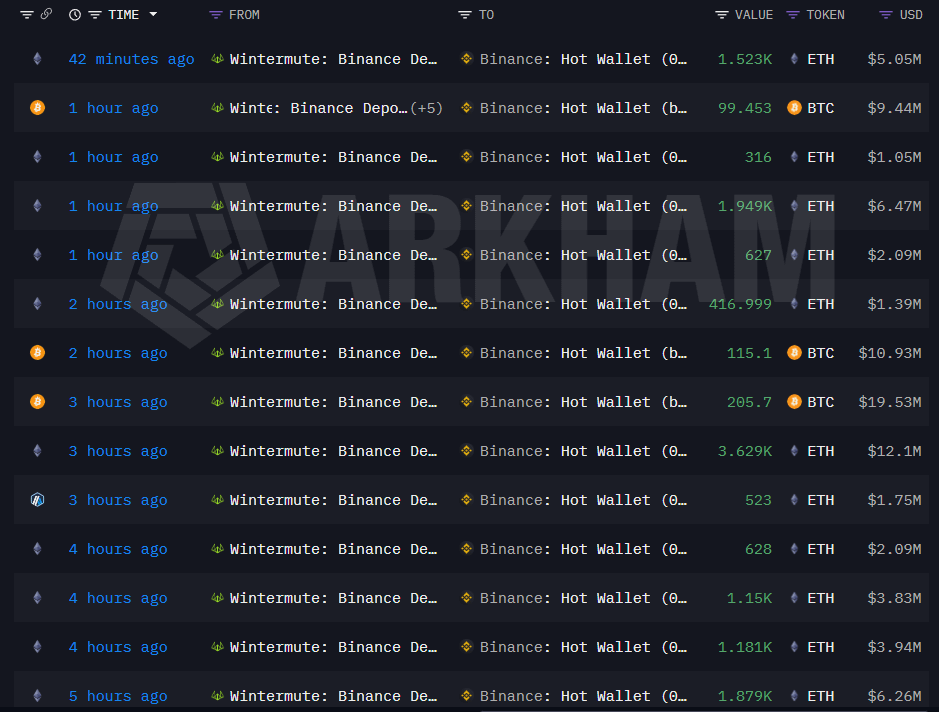Screen dimensions: 939x712
Task: Click the ETH token icon in the 1.523K row
Action: tap(794, 59)
